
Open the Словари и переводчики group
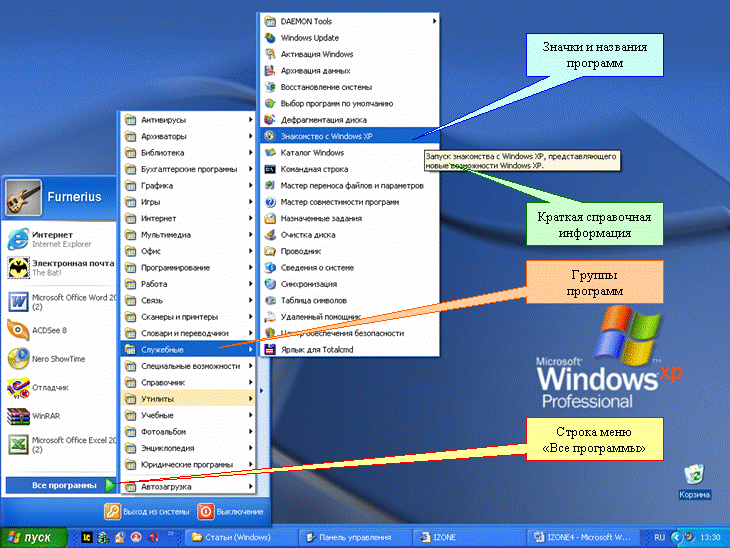(188, 333)
